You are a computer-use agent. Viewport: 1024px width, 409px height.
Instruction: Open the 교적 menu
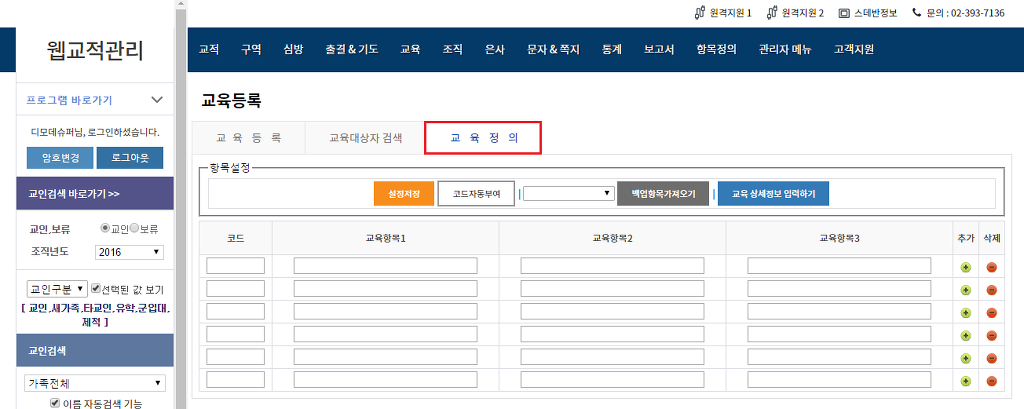tap(209, 49)
